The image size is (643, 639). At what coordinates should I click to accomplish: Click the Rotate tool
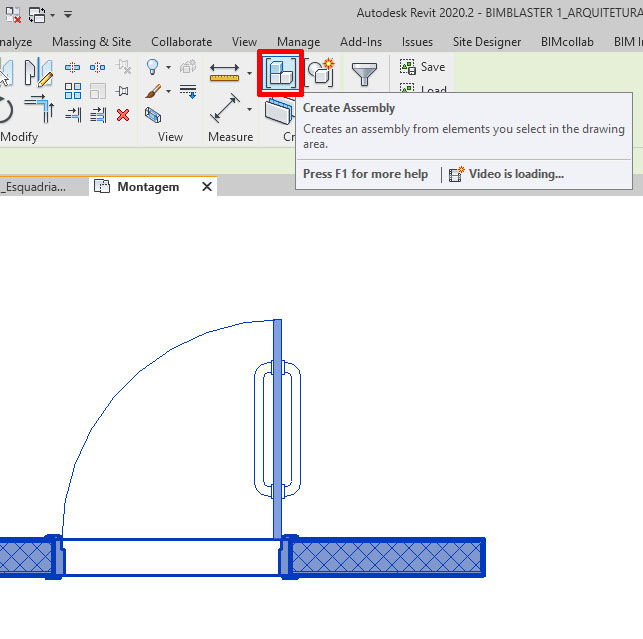click(6, 110)
